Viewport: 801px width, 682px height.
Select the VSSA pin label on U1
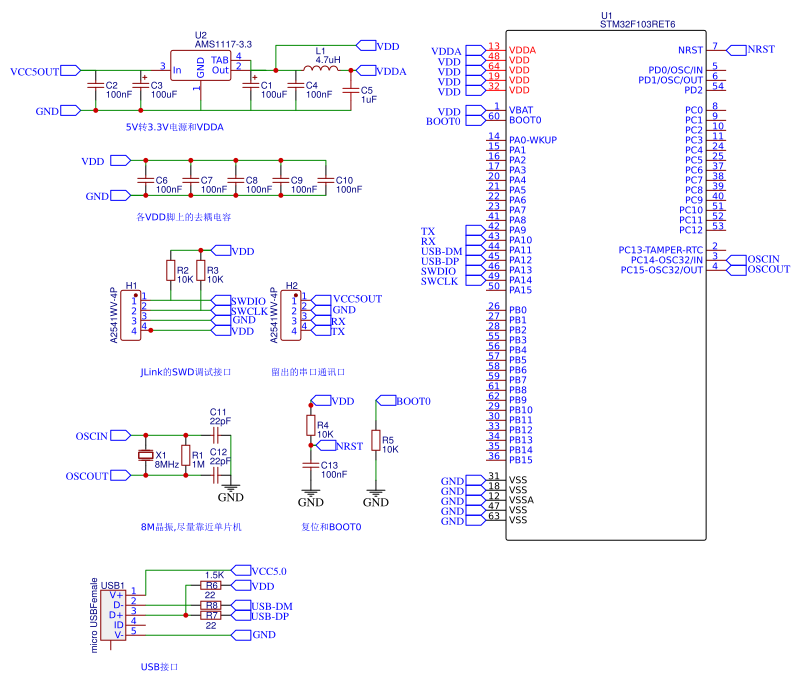[522, 500]
